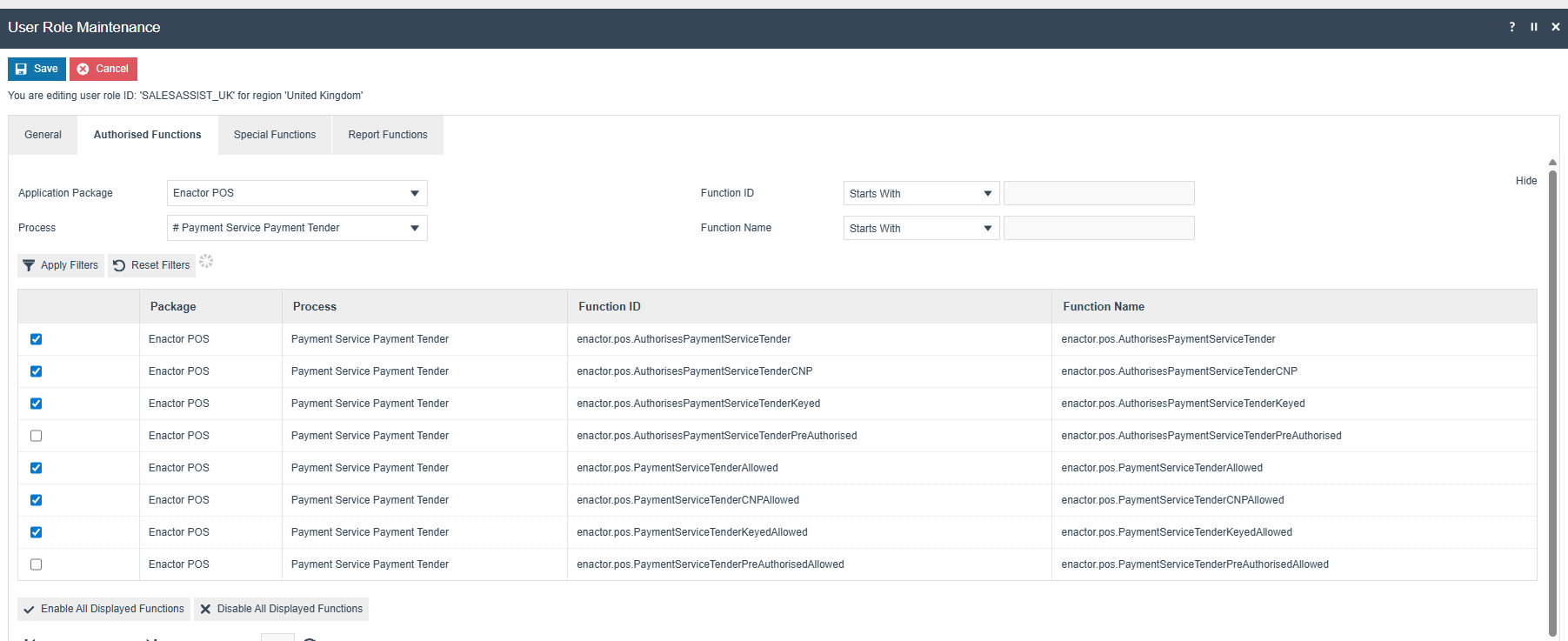Select Function Name enactor.pos.AuthorisesPaymentServiceTenderKeyed cell
This screenshot has height=641, width=1568.
click(x=1294, y=404)
